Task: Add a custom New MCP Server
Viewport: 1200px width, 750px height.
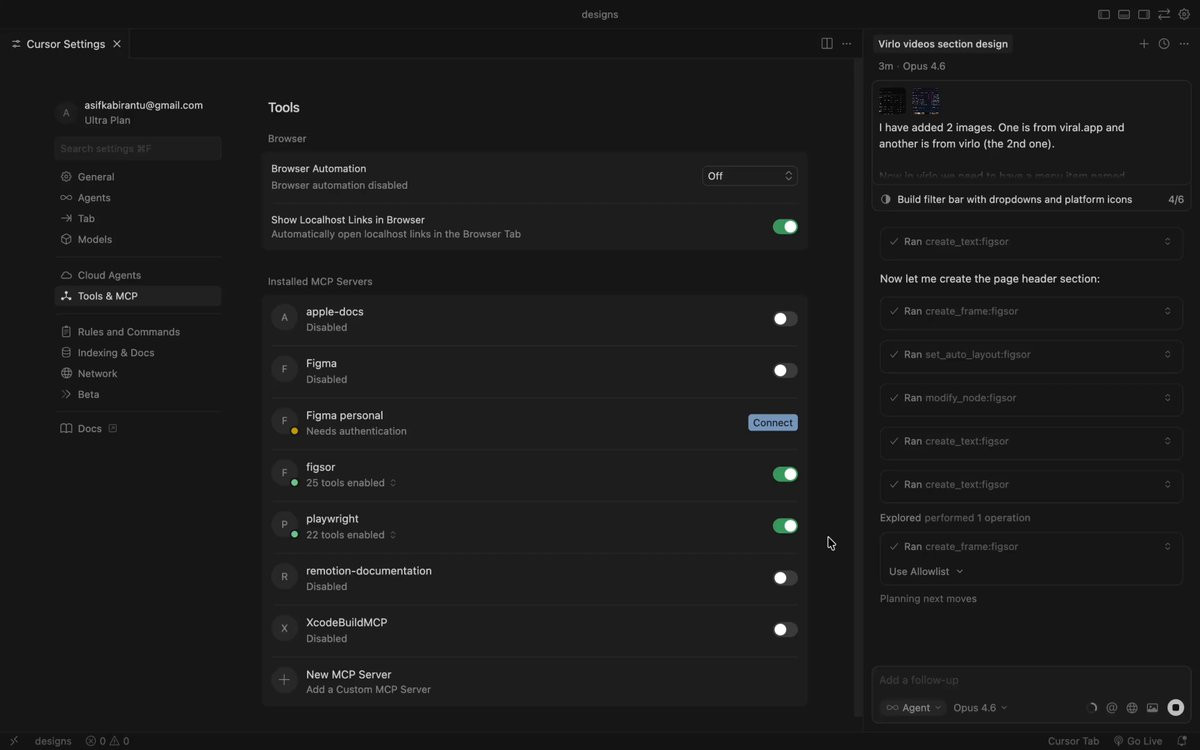Action: click(534, 682)
